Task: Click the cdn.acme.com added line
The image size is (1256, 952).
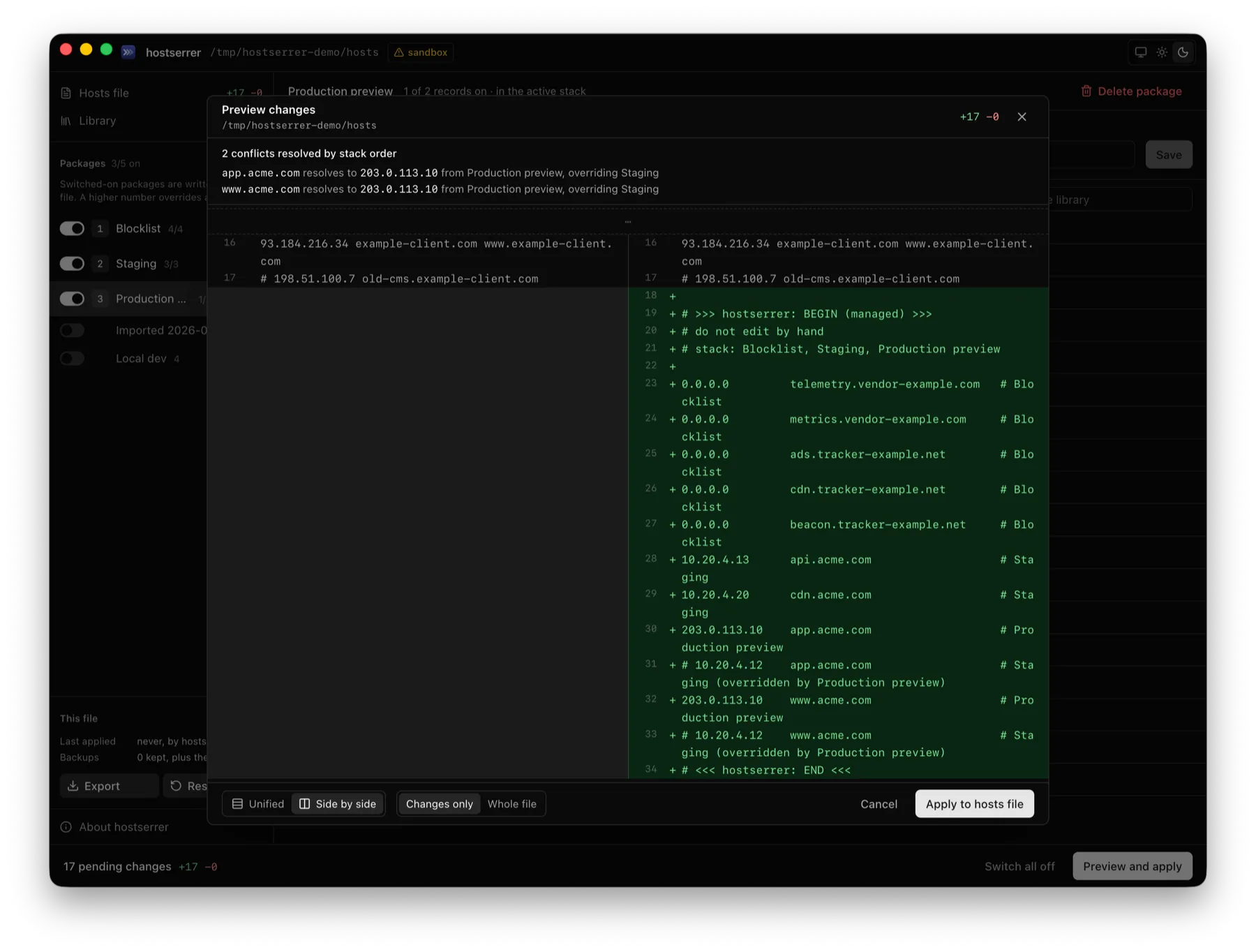Action: click(x=839, y=604)
